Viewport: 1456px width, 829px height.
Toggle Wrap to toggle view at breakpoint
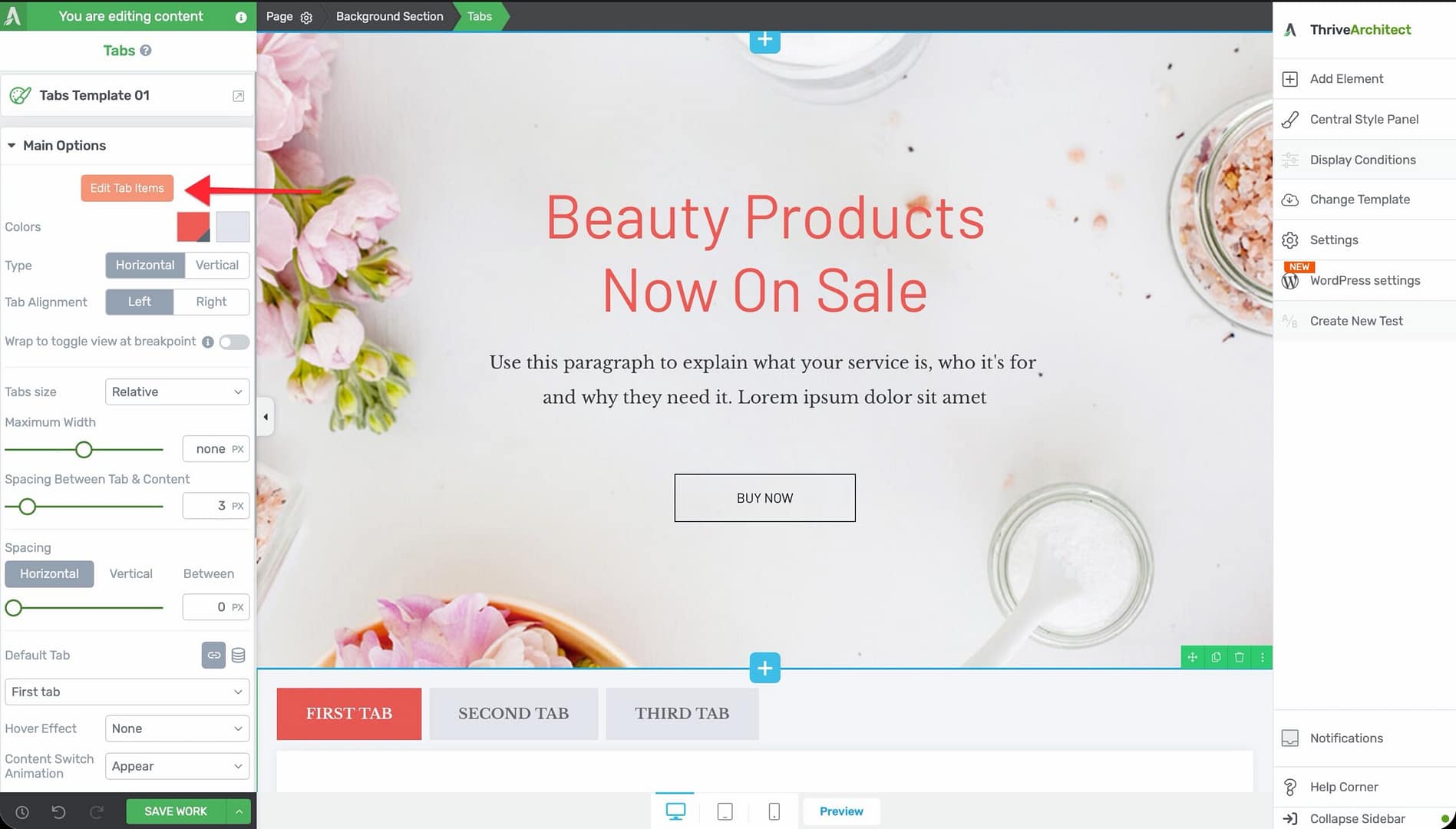pos(234,342)
